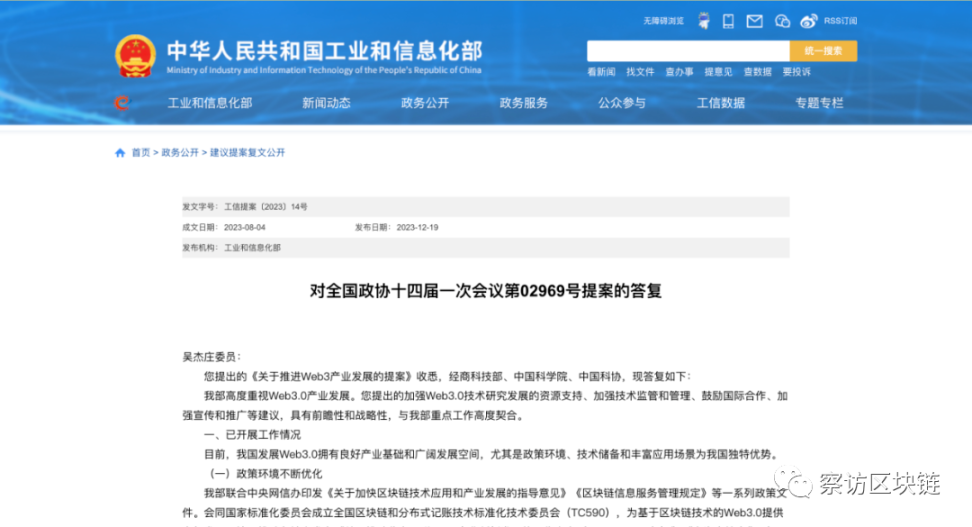Open the WeChat icon in header
972x527 pixels.
[x=782, y=21]
